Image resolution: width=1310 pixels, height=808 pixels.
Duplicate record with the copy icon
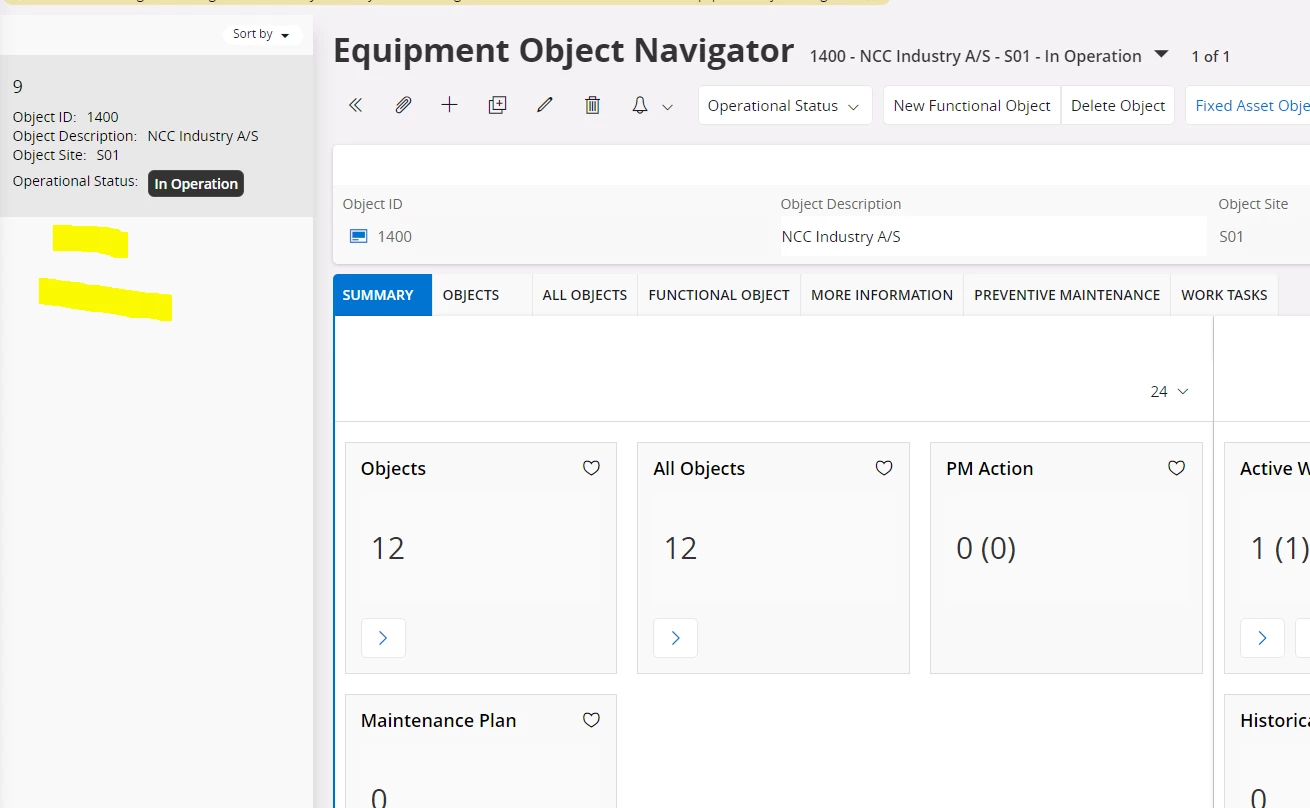pyautogui.click(x=497, y=105)
